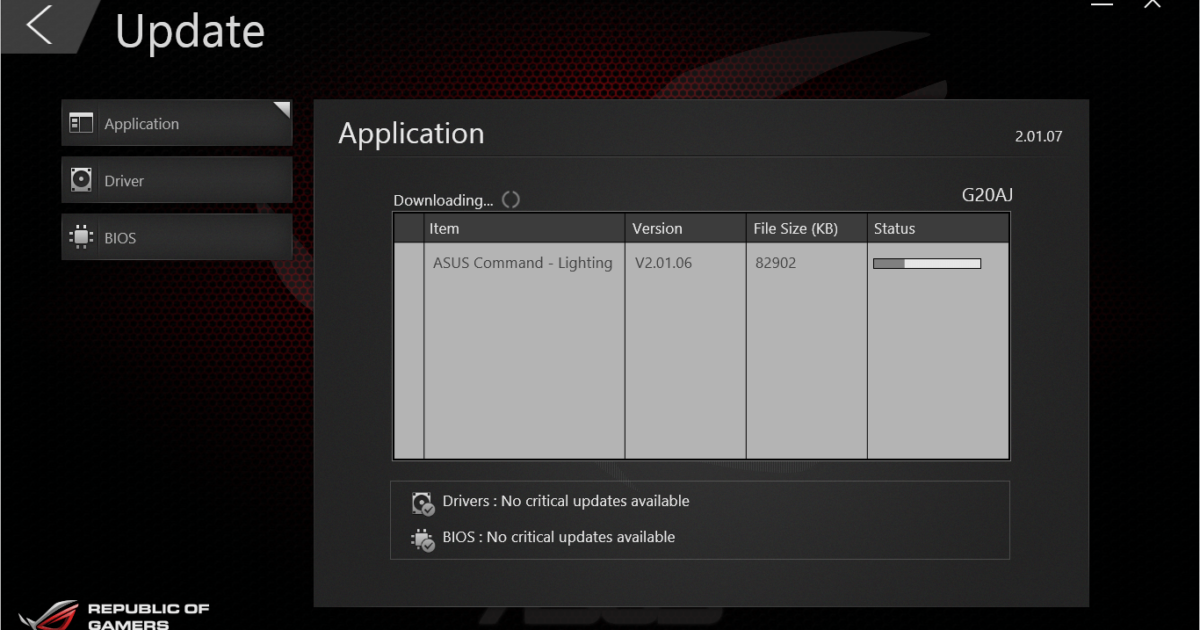Click the version number 2.01.07
Viewport: 1200px width, 630px height.
click(1040, 135)
